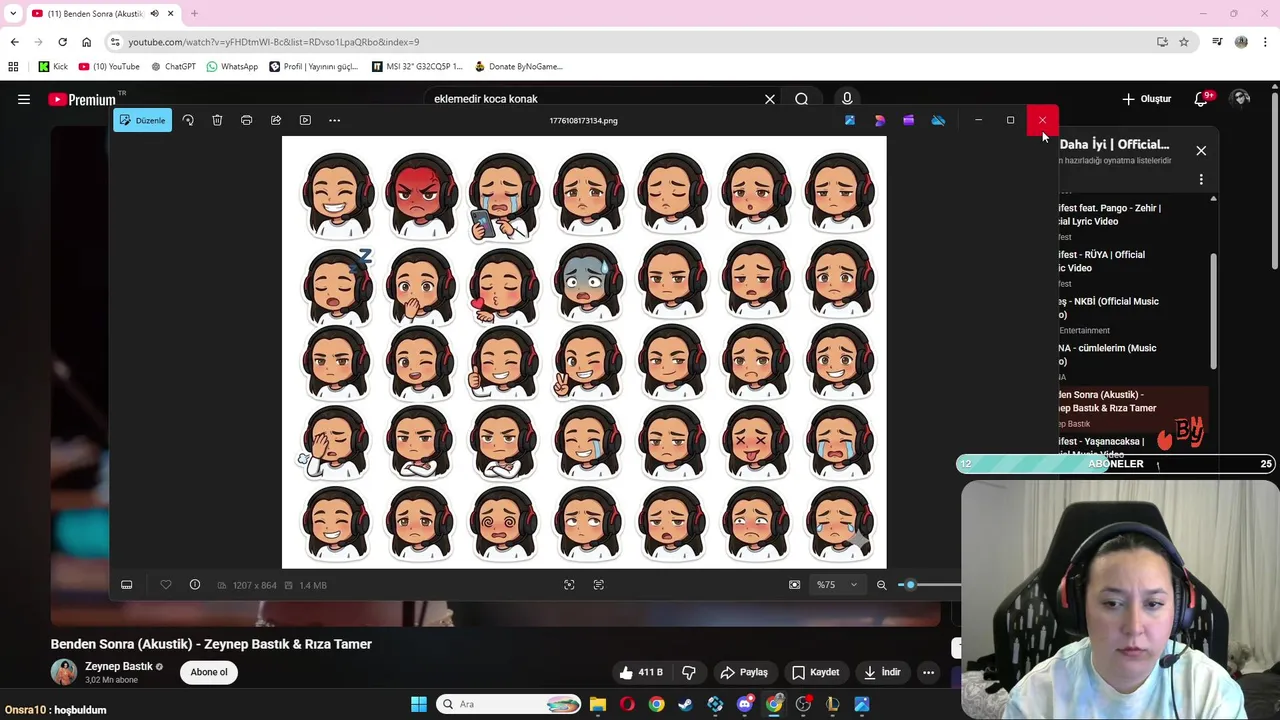Screen dimensions: 1280x720
Task: Open YouTube notifications bell
Action: [1202, 99]
